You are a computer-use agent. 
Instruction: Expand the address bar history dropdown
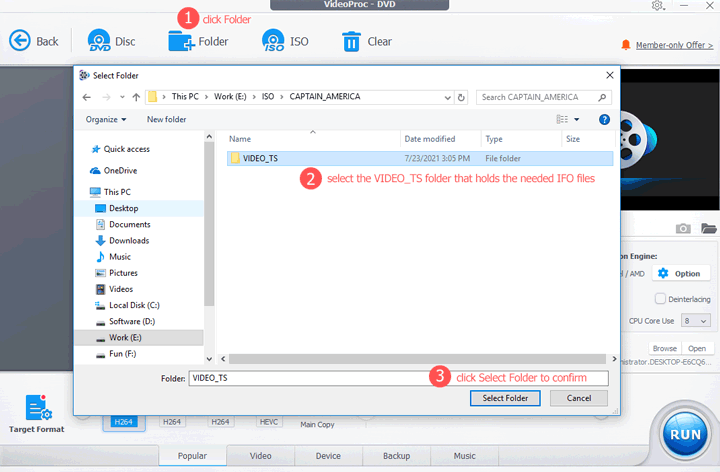(447, 97)
